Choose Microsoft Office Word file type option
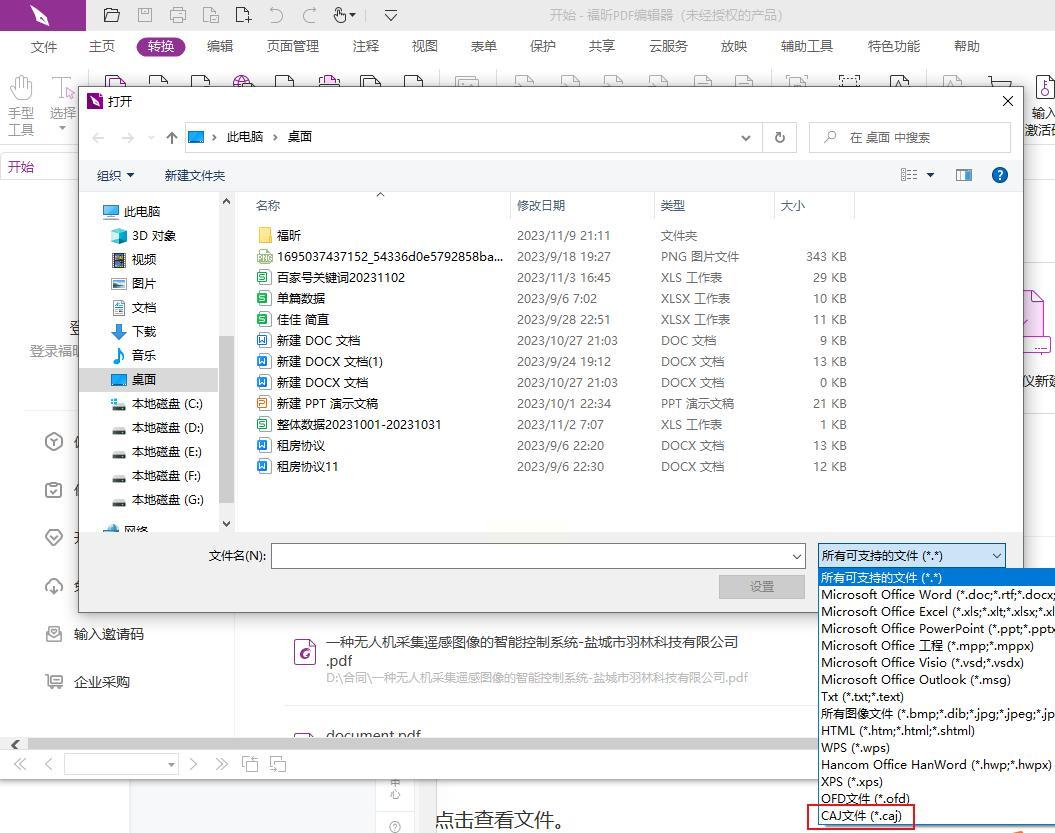Screen dimensions: 1055x833 937,595
